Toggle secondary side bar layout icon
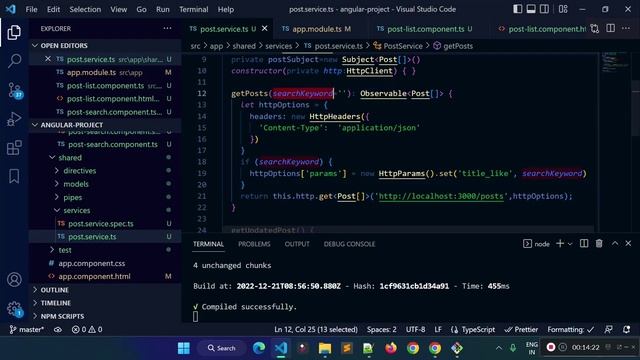Screen dimensions: 640x360 [544, 9]
